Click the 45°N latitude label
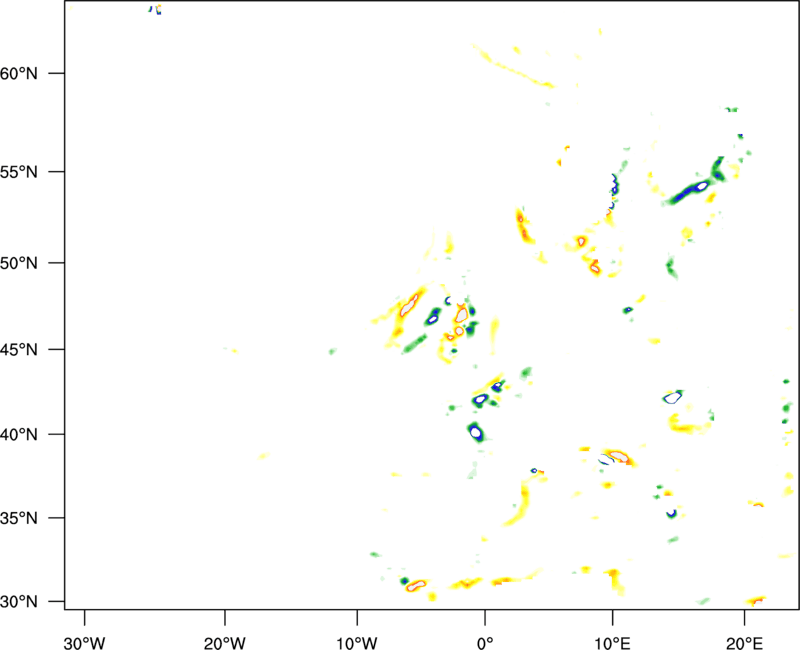 click(19, 350)
